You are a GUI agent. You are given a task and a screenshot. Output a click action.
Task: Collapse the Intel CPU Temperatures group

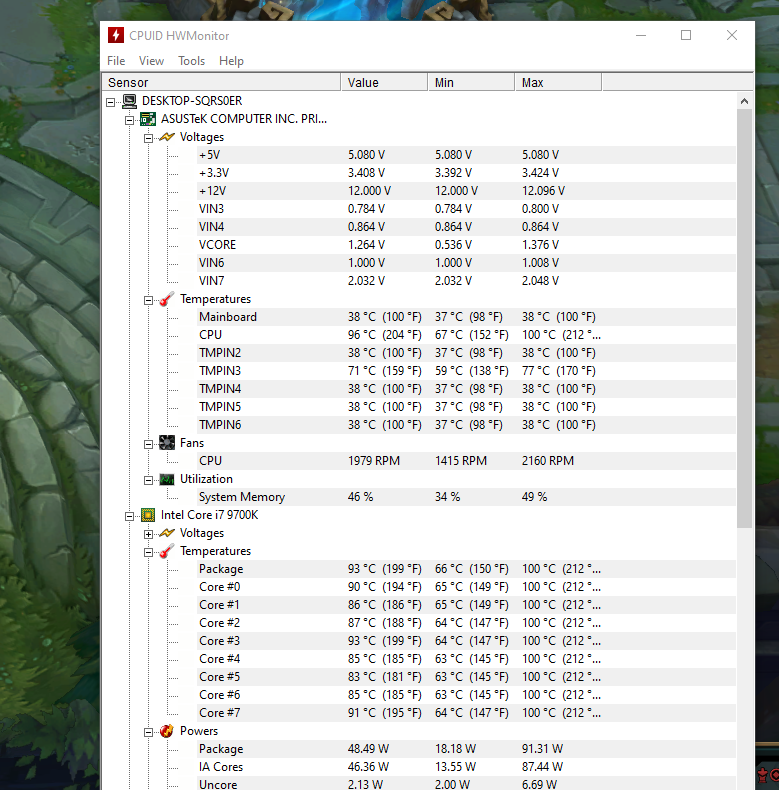(148, 553)
